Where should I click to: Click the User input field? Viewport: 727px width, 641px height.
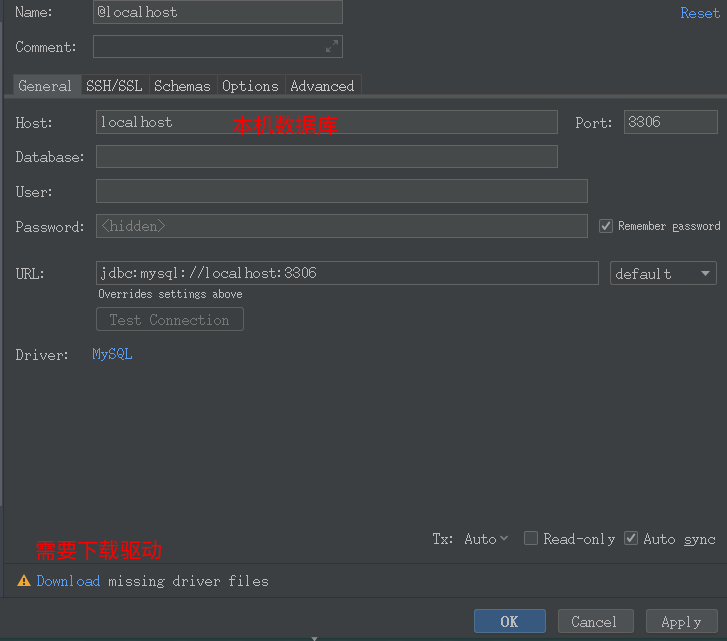coord(342,191)
